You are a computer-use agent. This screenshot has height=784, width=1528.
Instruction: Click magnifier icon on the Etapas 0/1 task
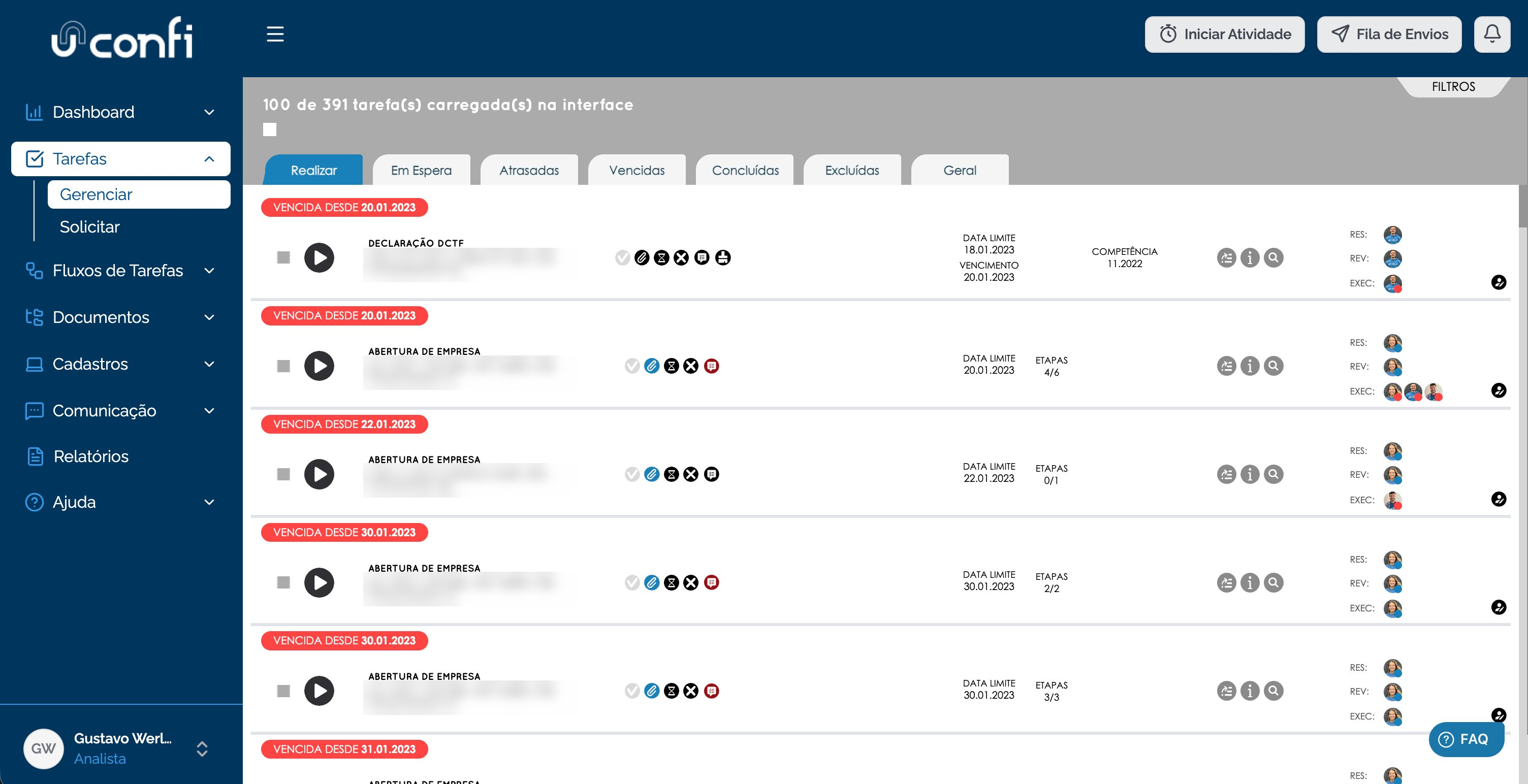pyautogui.click(x=1274, y=474)
